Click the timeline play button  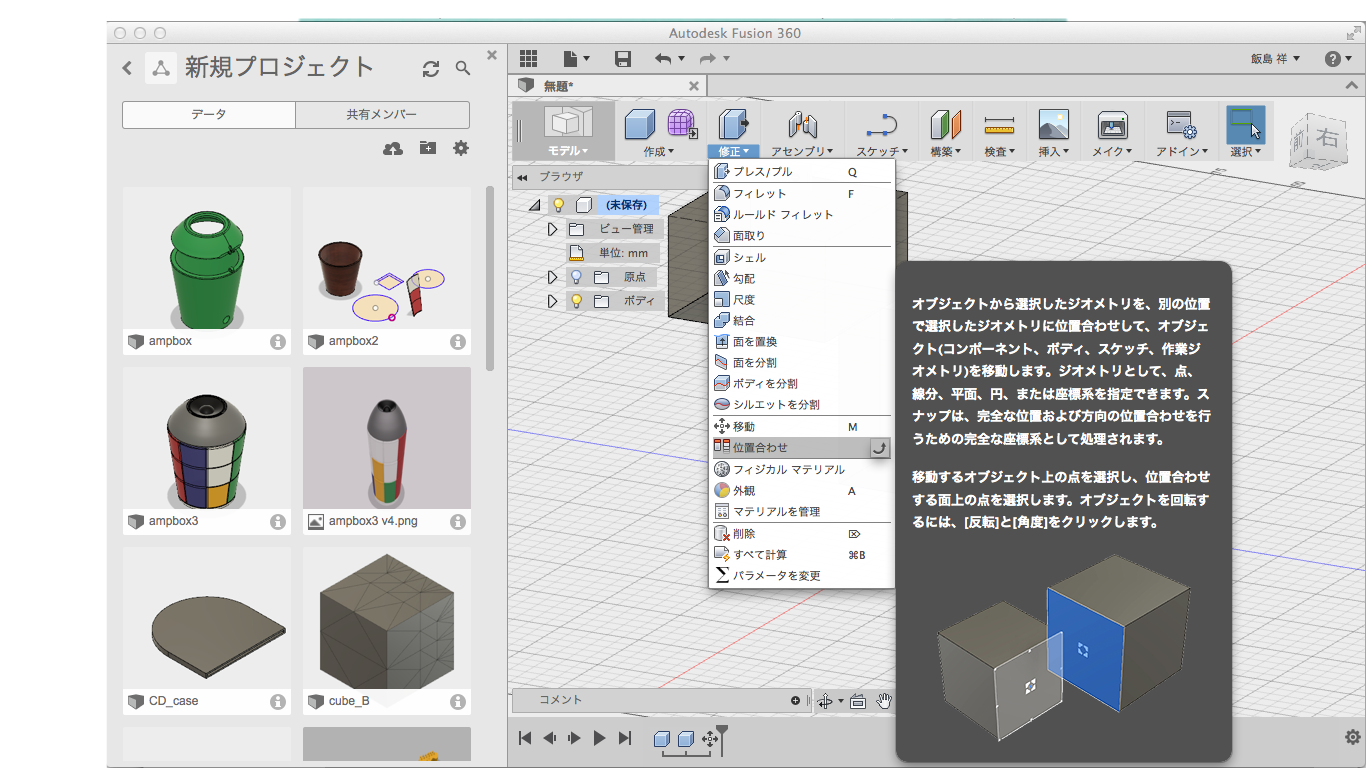click(x=599, y=738)
